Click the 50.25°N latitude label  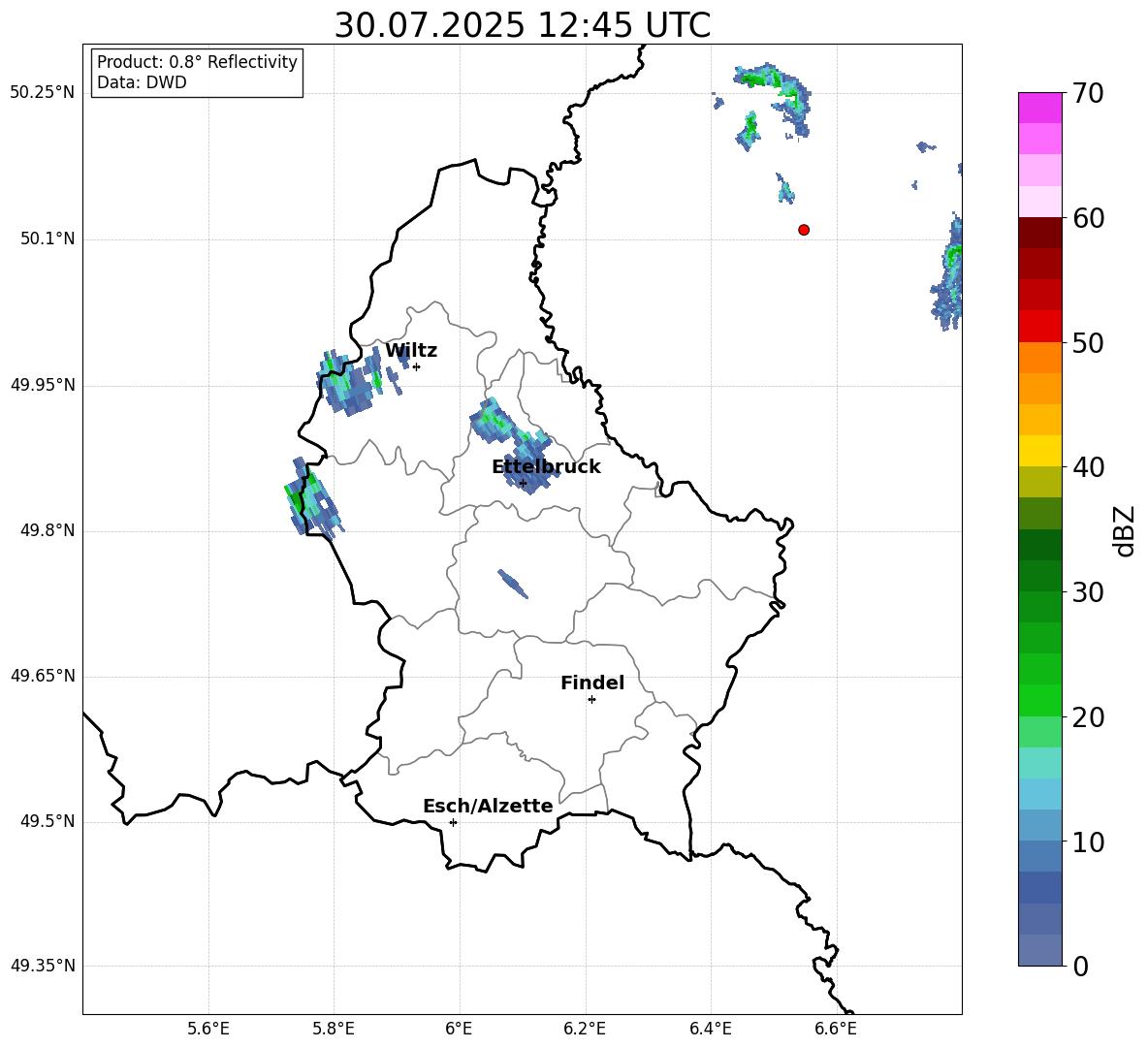click(x=42, y=93)
